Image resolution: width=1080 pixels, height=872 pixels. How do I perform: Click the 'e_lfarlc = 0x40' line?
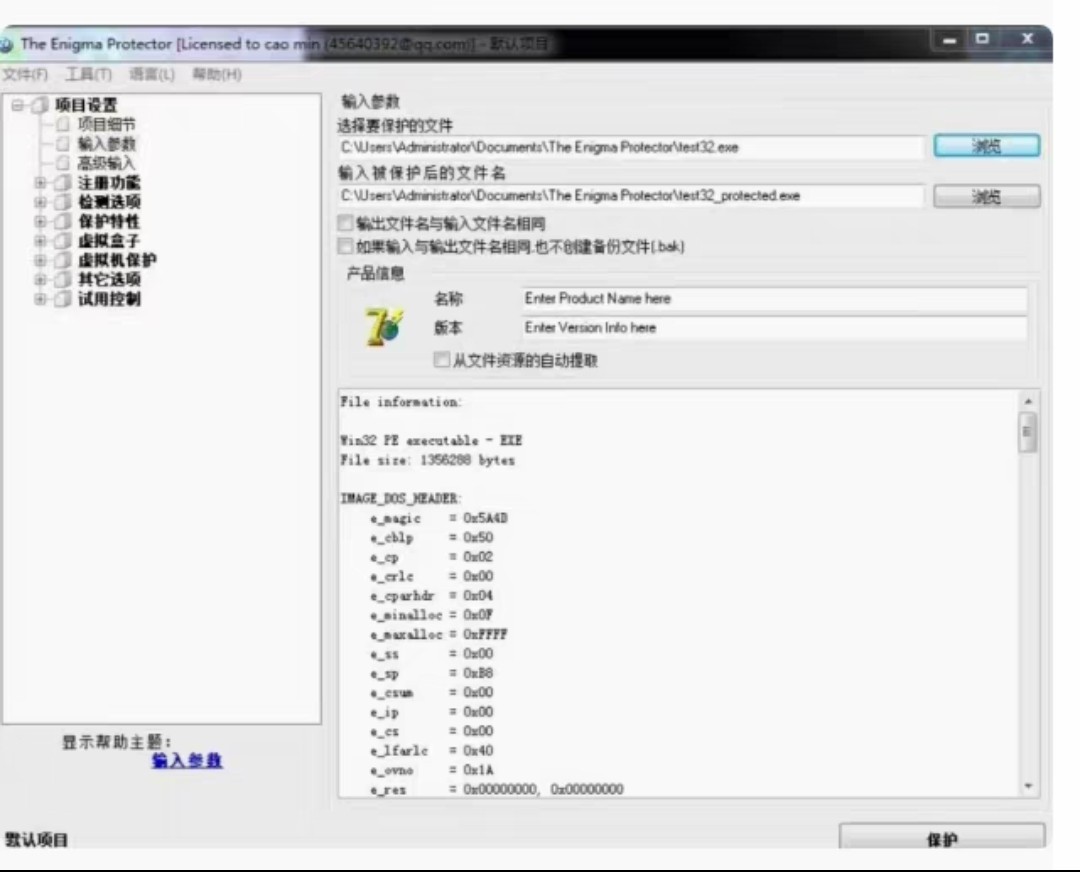coord(432,751)
